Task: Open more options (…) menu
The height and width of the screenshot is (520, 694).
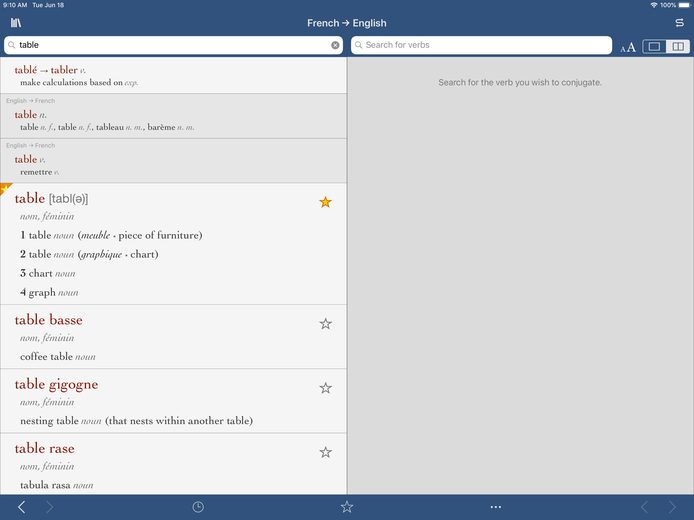Action: point(496,507)
